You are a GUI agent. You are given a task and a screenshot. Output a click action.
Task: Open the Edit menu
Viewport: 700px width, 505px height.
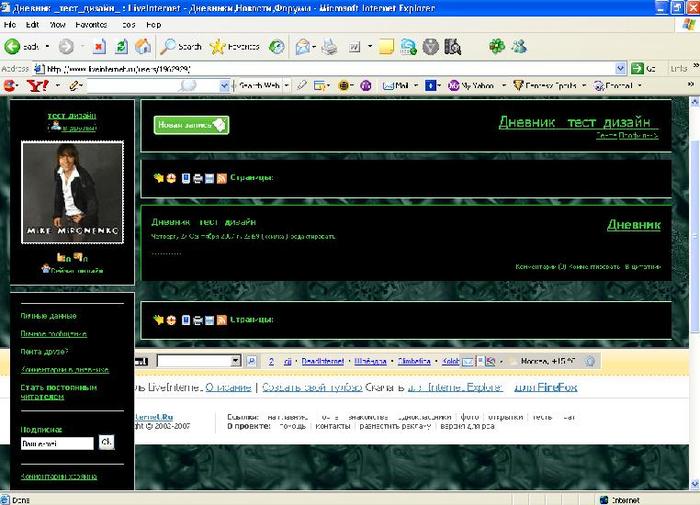32,25
